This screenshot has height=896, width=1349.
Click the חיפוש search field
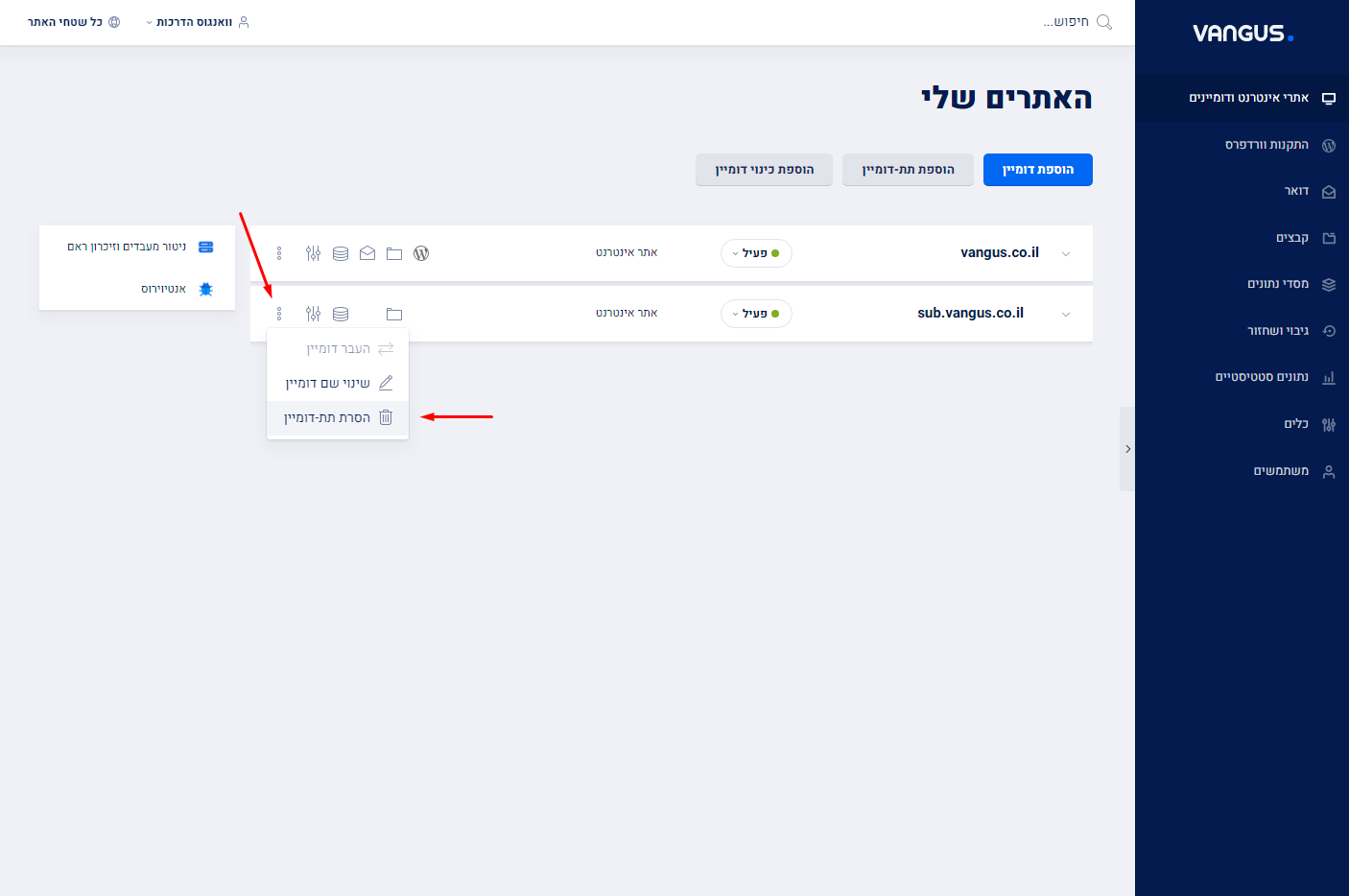coord(1065,22)
